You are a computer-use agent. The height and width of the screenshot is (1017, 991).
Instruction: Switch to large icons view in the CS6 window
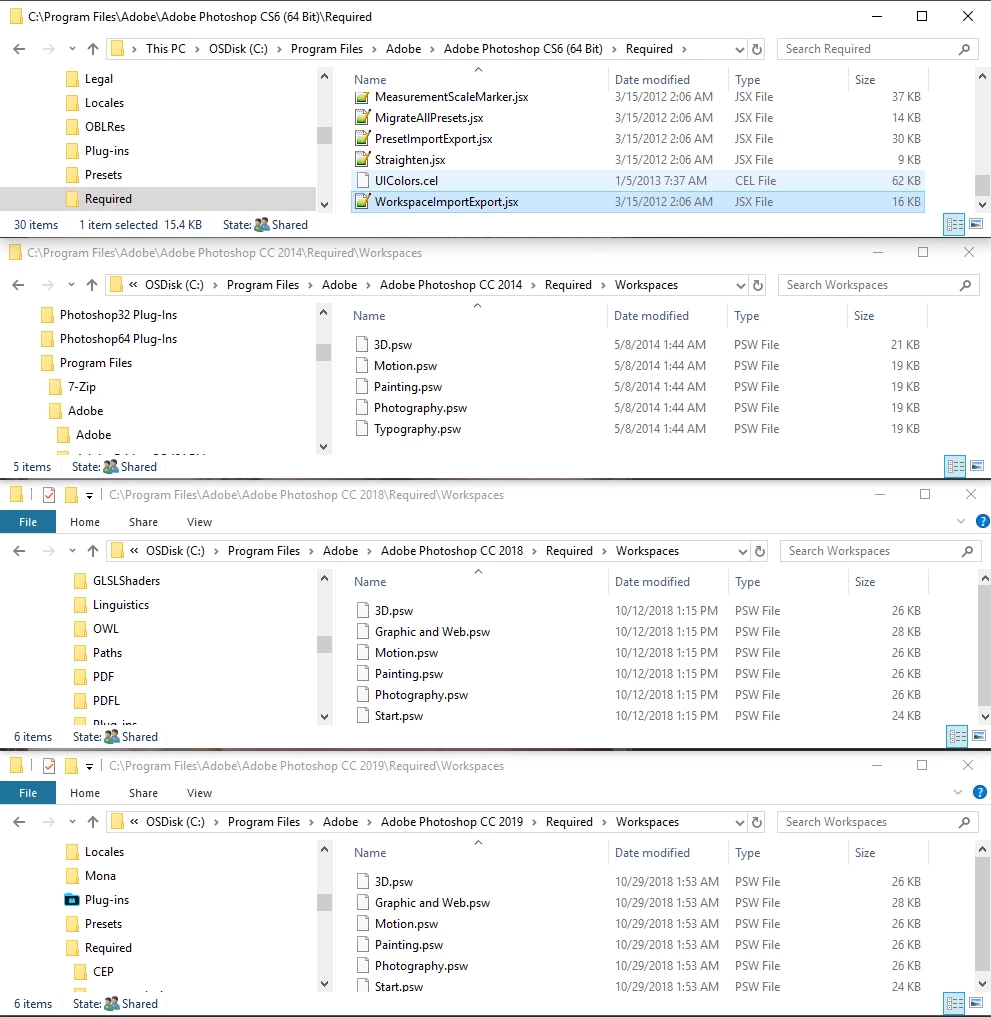point(976,224)
